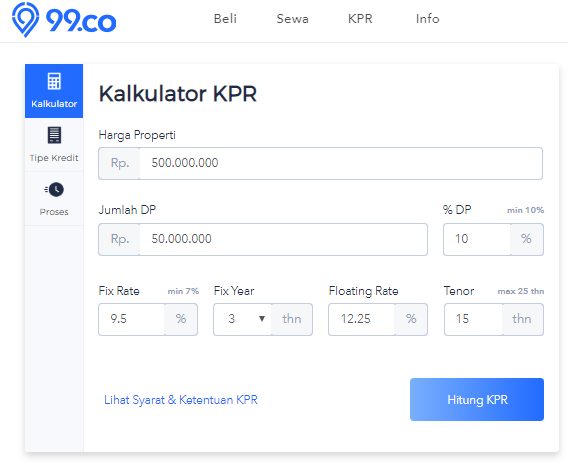Click the Fix Rate field showing 9.5
568x475 pixels.
pyautogui.click(x=131, y=319)
